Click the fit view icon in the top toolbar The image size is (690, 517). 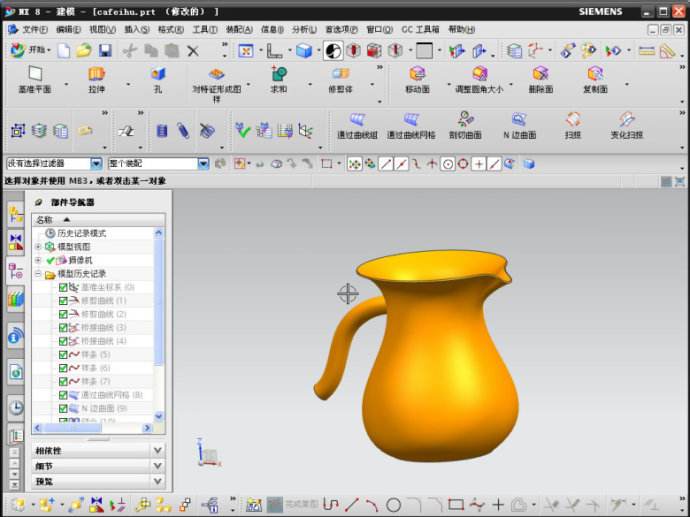(246, 51)
